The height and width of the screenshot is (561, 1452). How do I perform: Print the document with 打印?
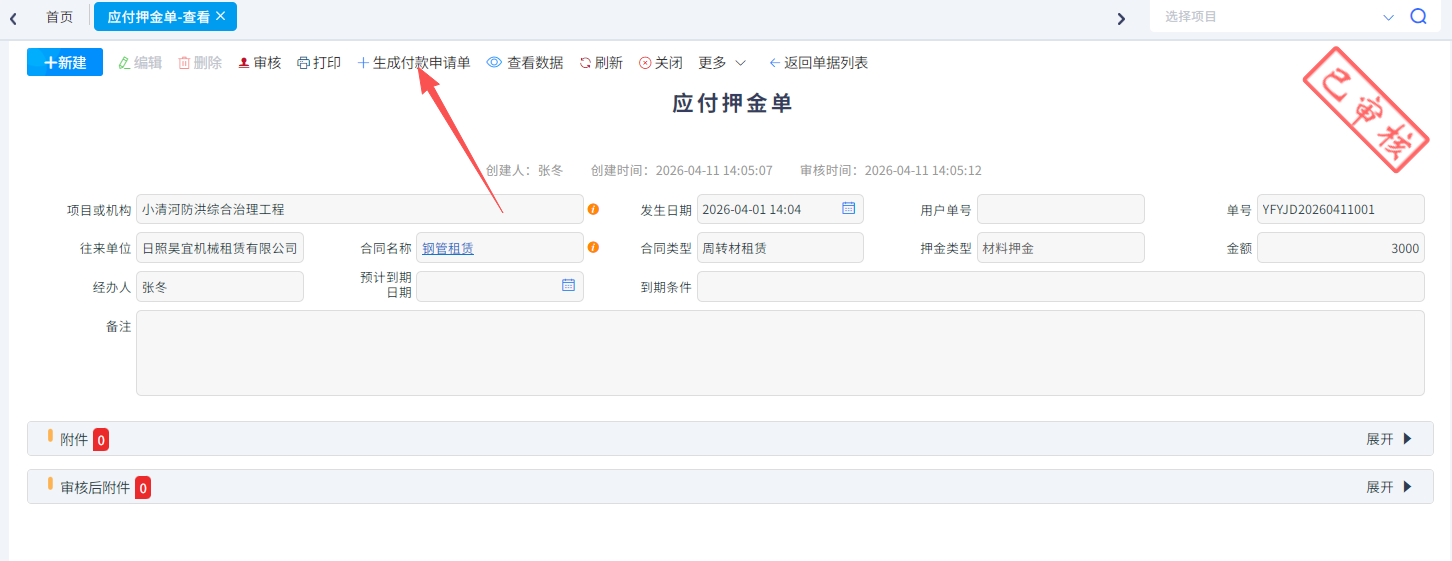click(x=319, y=62)
